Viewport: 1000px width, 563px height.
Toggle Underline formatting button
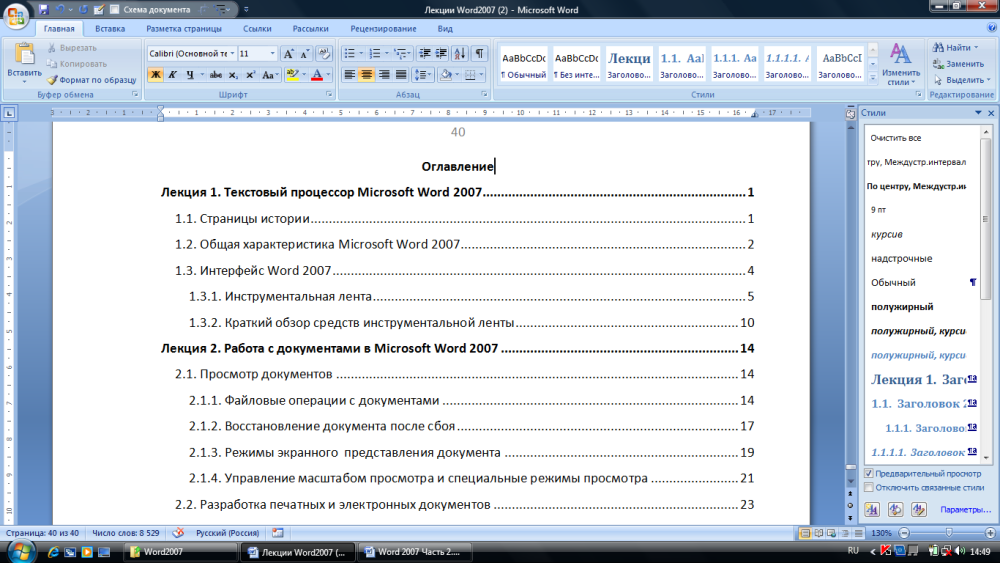point(189,75)
